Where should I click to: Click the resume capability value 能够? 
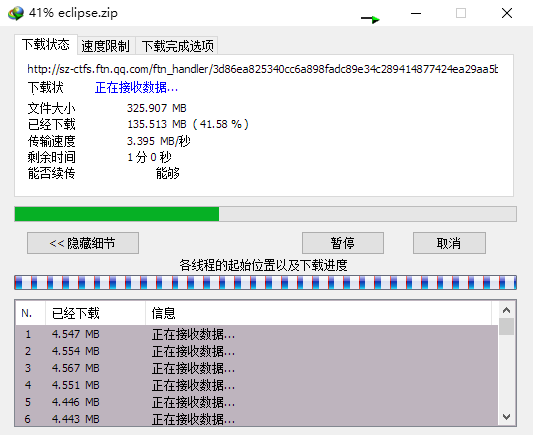click(168, 173)
